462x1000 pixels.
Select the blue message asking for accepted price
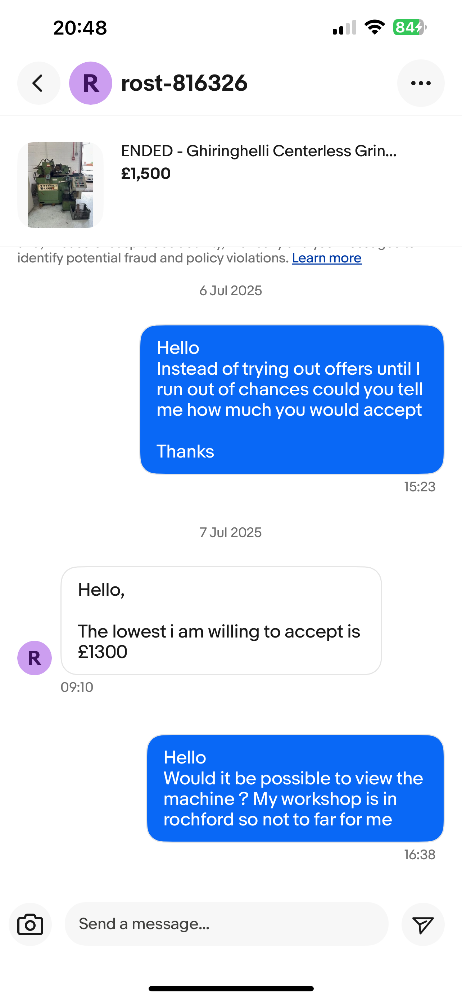[x=292, y=400]
